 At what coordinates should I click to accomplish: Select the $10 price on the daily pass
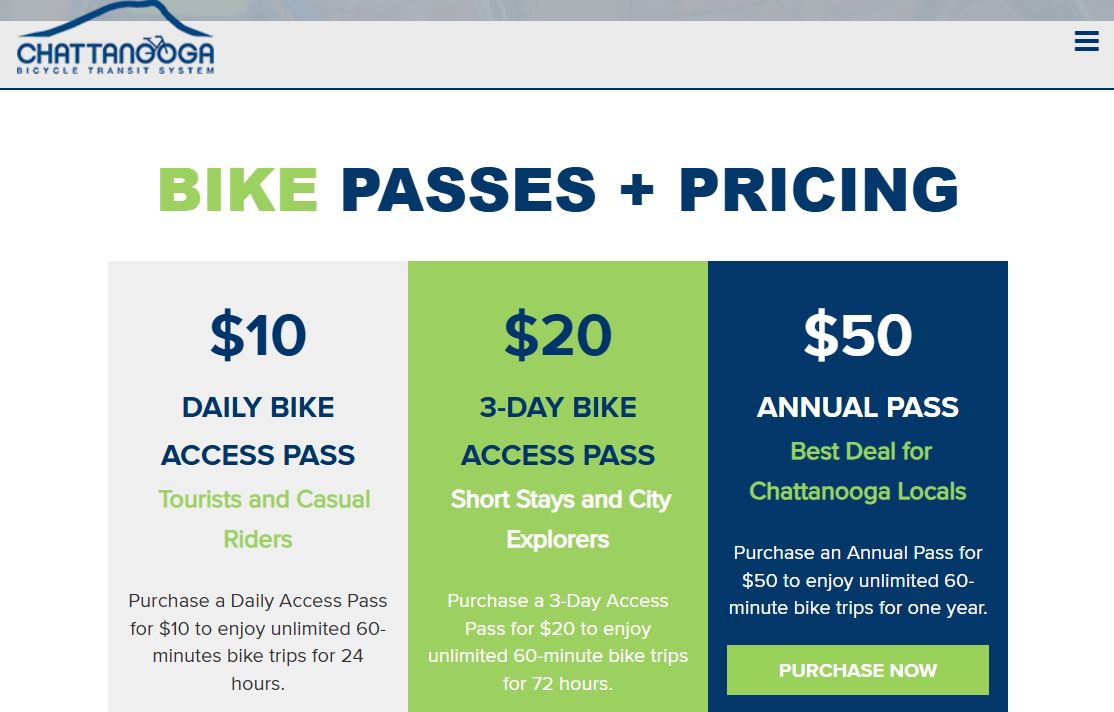point(257,335)
